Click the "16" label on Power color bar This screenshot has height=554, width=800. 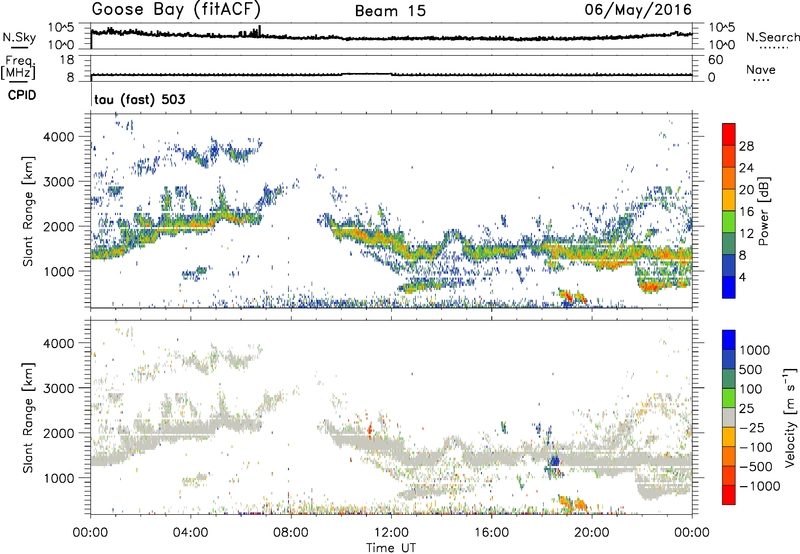746,212
